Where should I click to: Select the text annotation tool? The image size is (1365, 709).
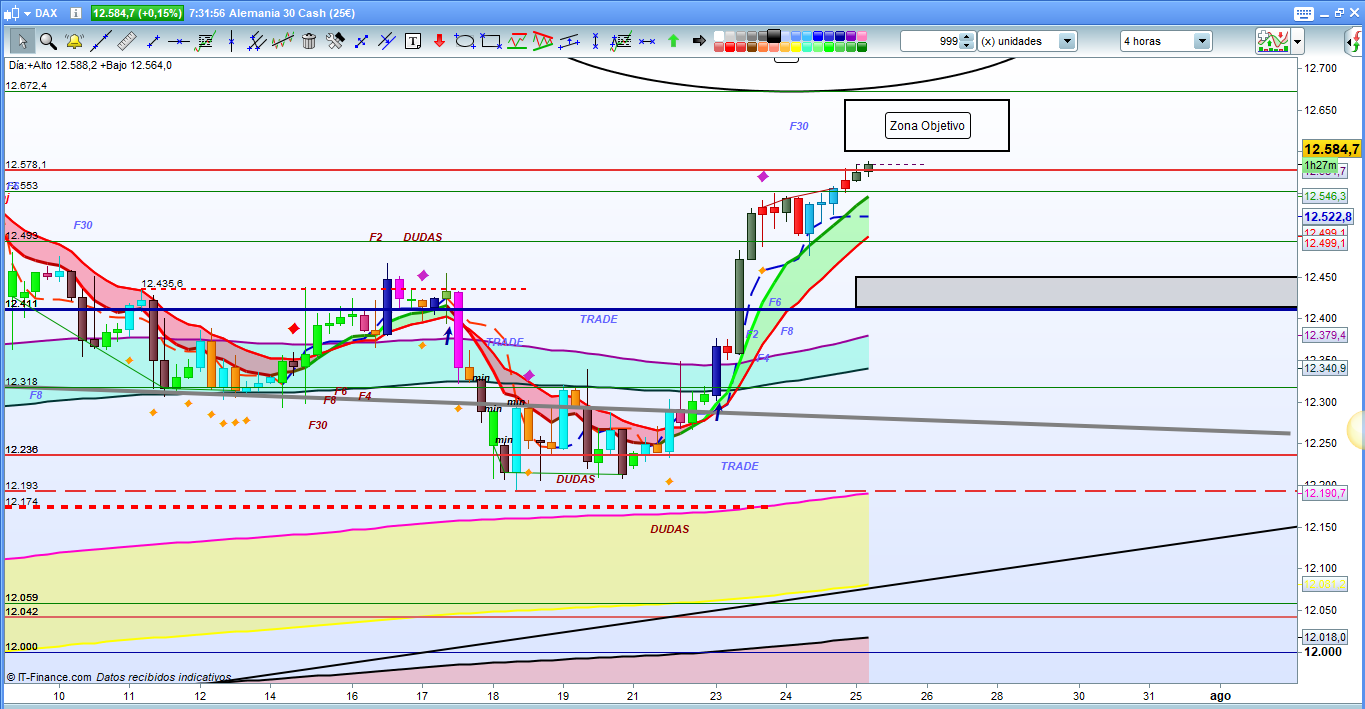point(413,41)
